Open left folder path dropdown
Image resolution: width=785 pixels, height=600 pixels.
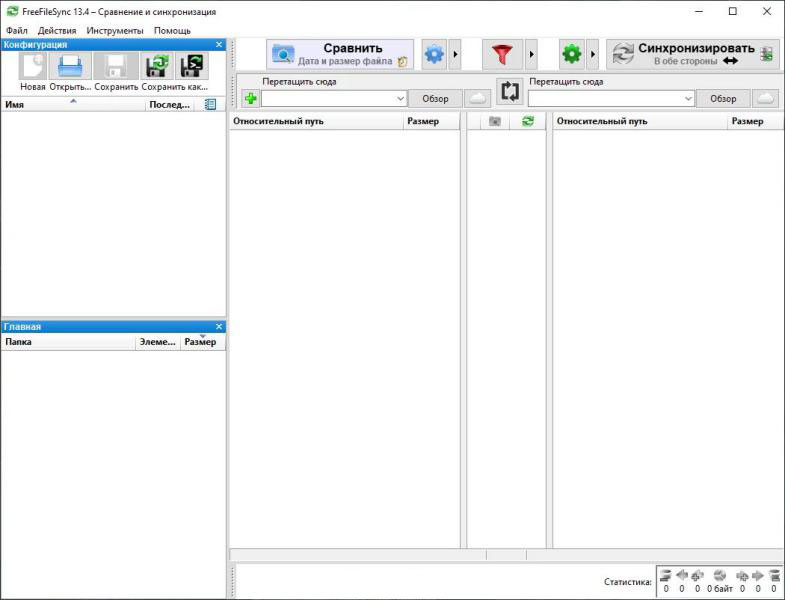pyautogui.click(x=401, y=99)
